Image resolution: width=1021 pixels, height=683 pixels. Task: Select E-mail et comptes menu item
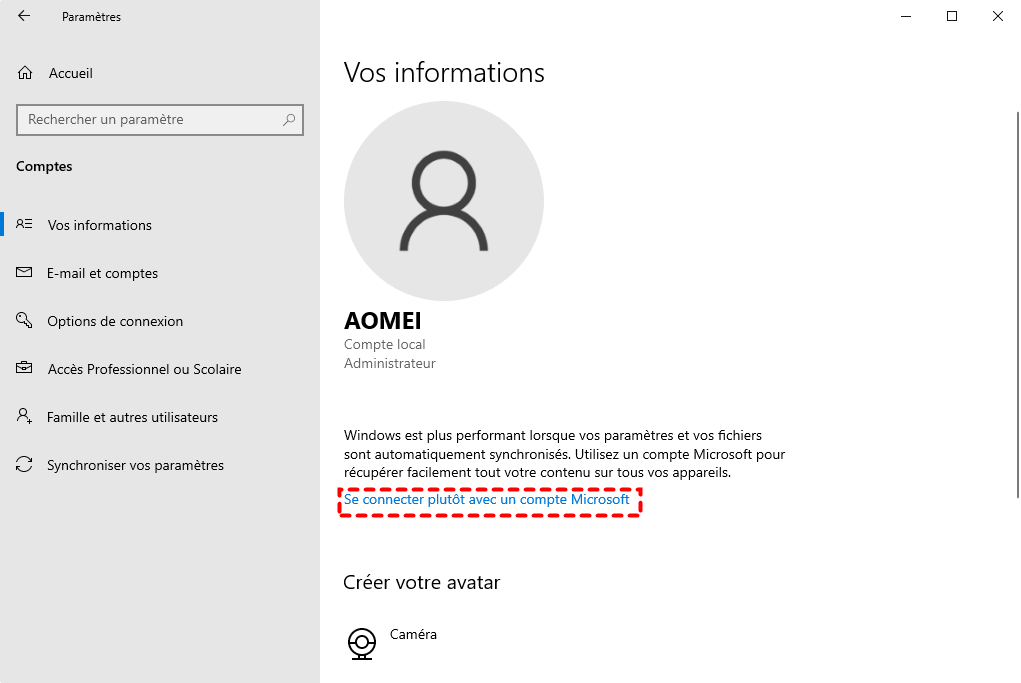102,273
